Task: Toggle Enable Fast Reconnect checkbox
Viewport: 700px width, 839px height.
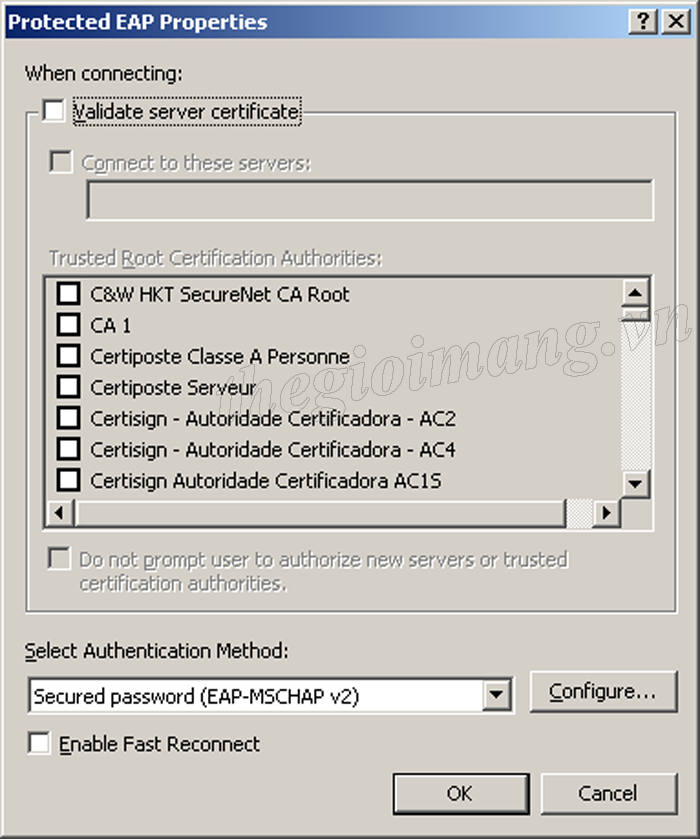Action: [x=39, y=743]
